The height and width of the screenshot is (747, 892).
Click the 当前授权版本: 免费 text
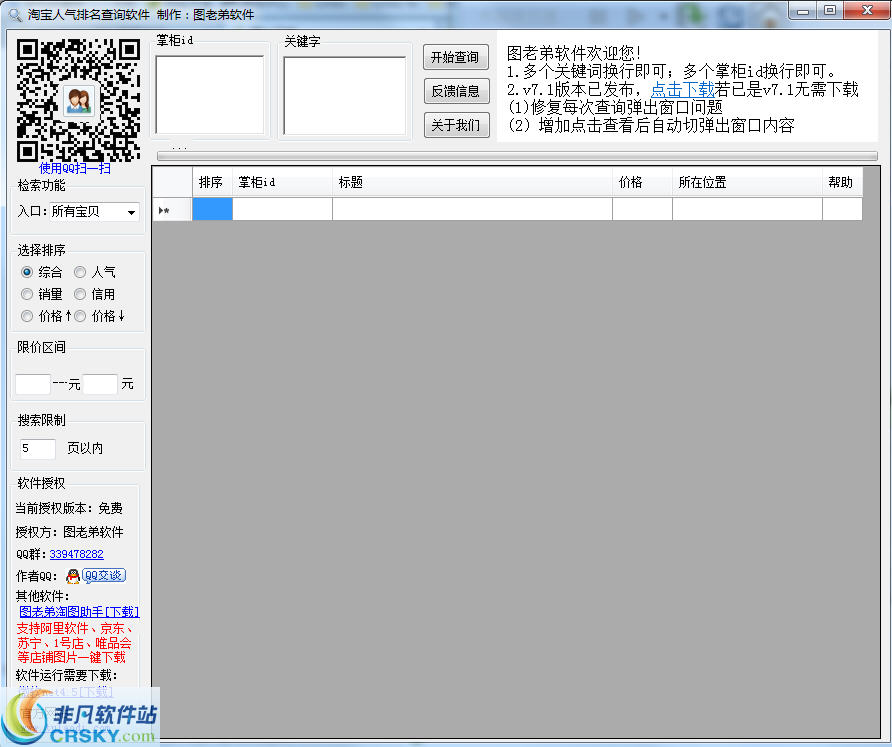pyautogui.click(x=69, y=508)
